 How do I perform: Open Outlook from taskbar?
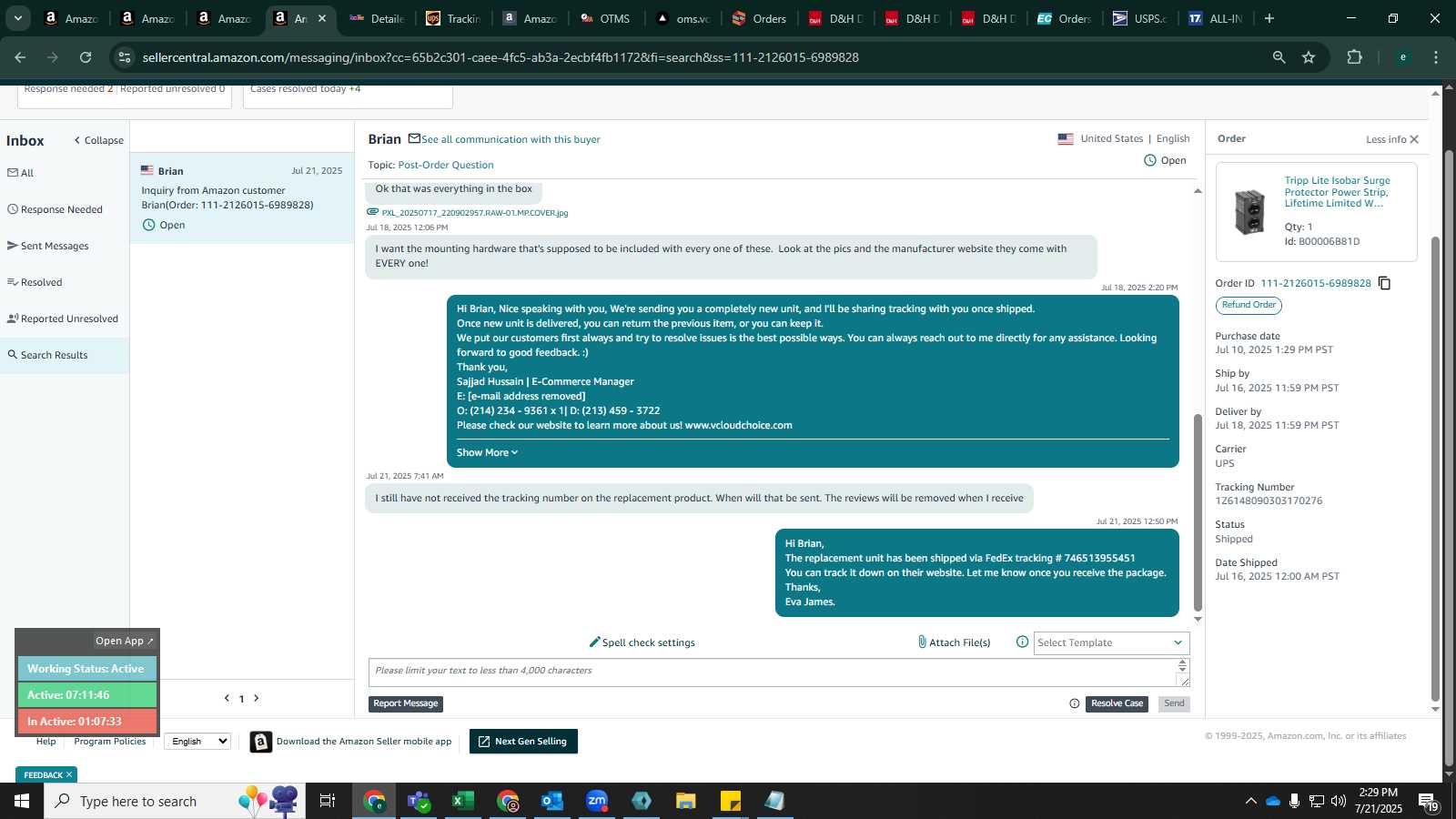point(552,801)
